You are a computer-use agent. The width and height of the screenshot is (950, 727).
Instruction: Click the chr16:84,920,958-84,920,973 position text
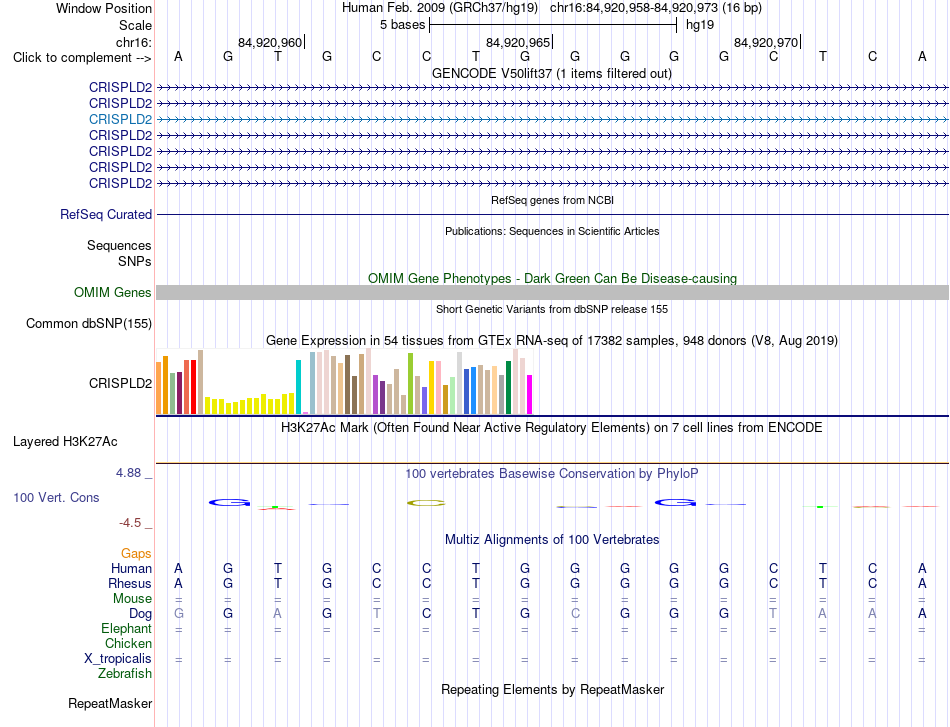pos(656,8)
